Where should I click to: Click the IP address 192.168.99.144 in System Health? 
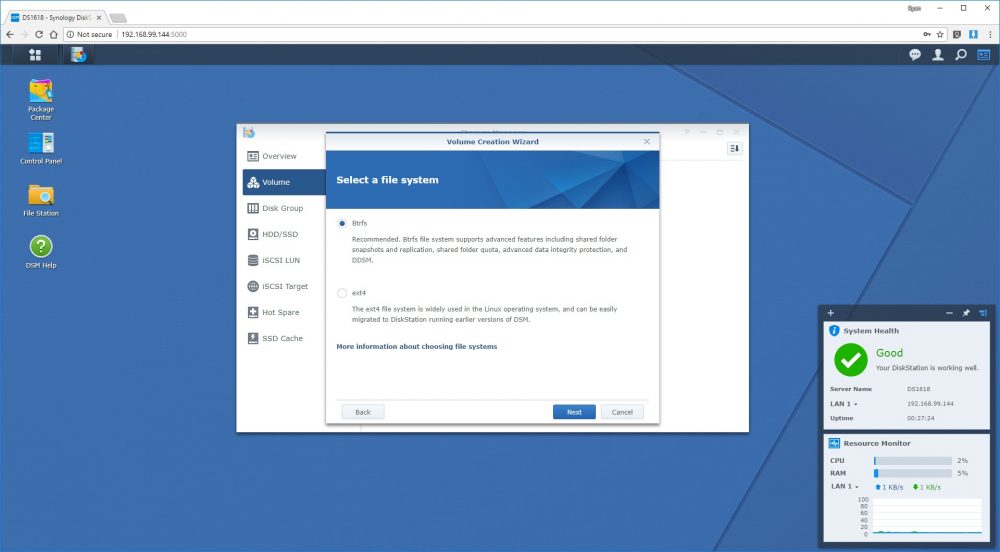930,404
